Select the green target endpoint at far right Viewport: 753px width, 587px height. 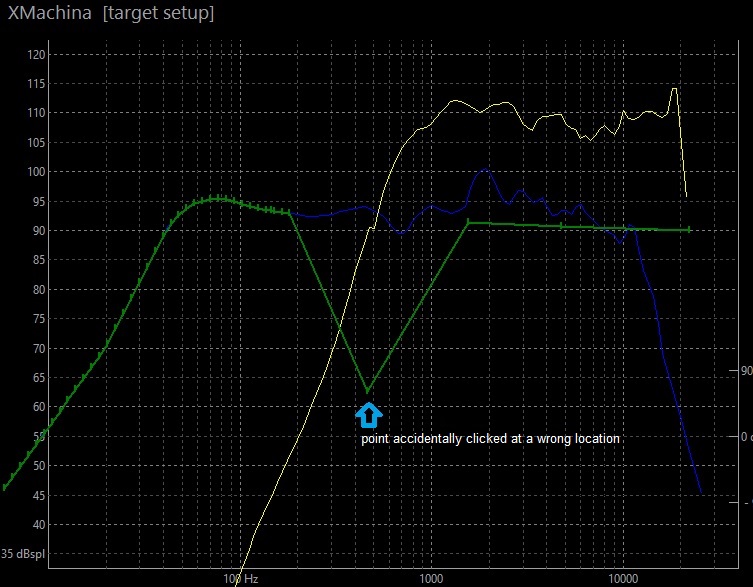pos(689,230)
